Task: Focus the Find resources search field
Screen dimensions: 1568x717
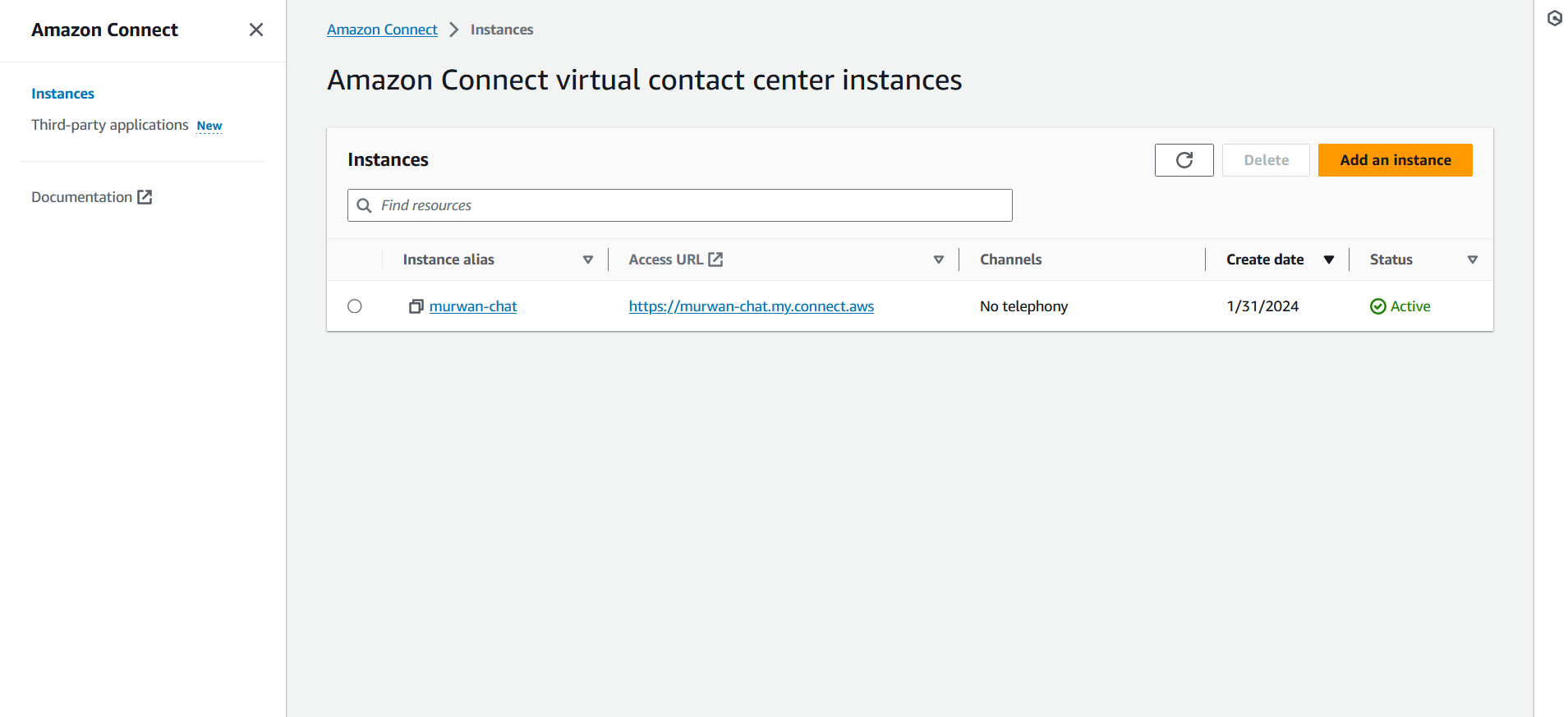Action: pyautogui.click(x=679, y=205)
